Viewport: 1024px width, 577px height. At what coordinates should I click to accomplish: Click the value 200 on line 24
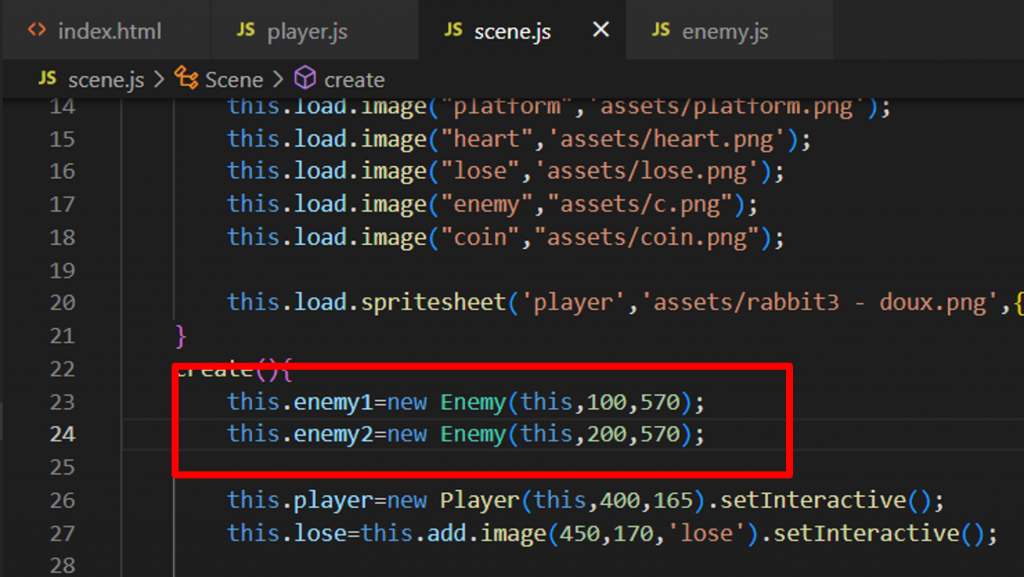click(x=607, y=435)
